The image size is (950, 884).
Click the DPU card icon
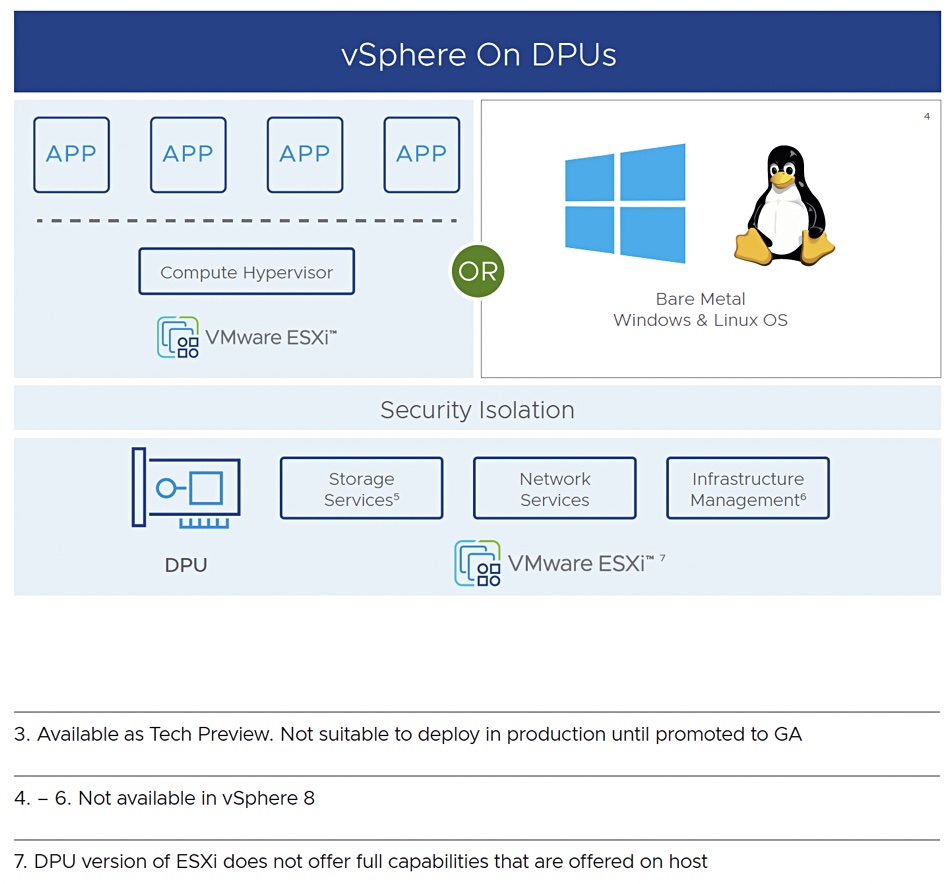[186, 488]
